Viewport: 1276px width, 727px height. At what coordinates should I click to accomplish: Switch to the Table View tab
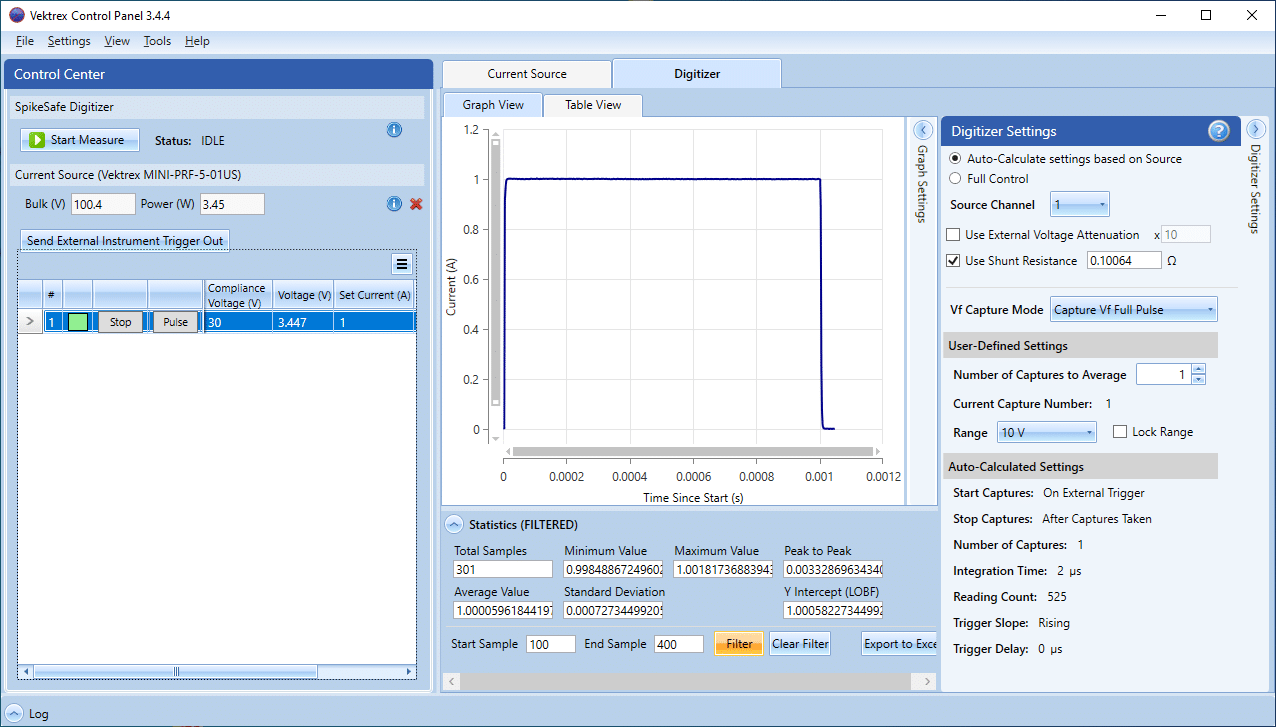point(591,104)
